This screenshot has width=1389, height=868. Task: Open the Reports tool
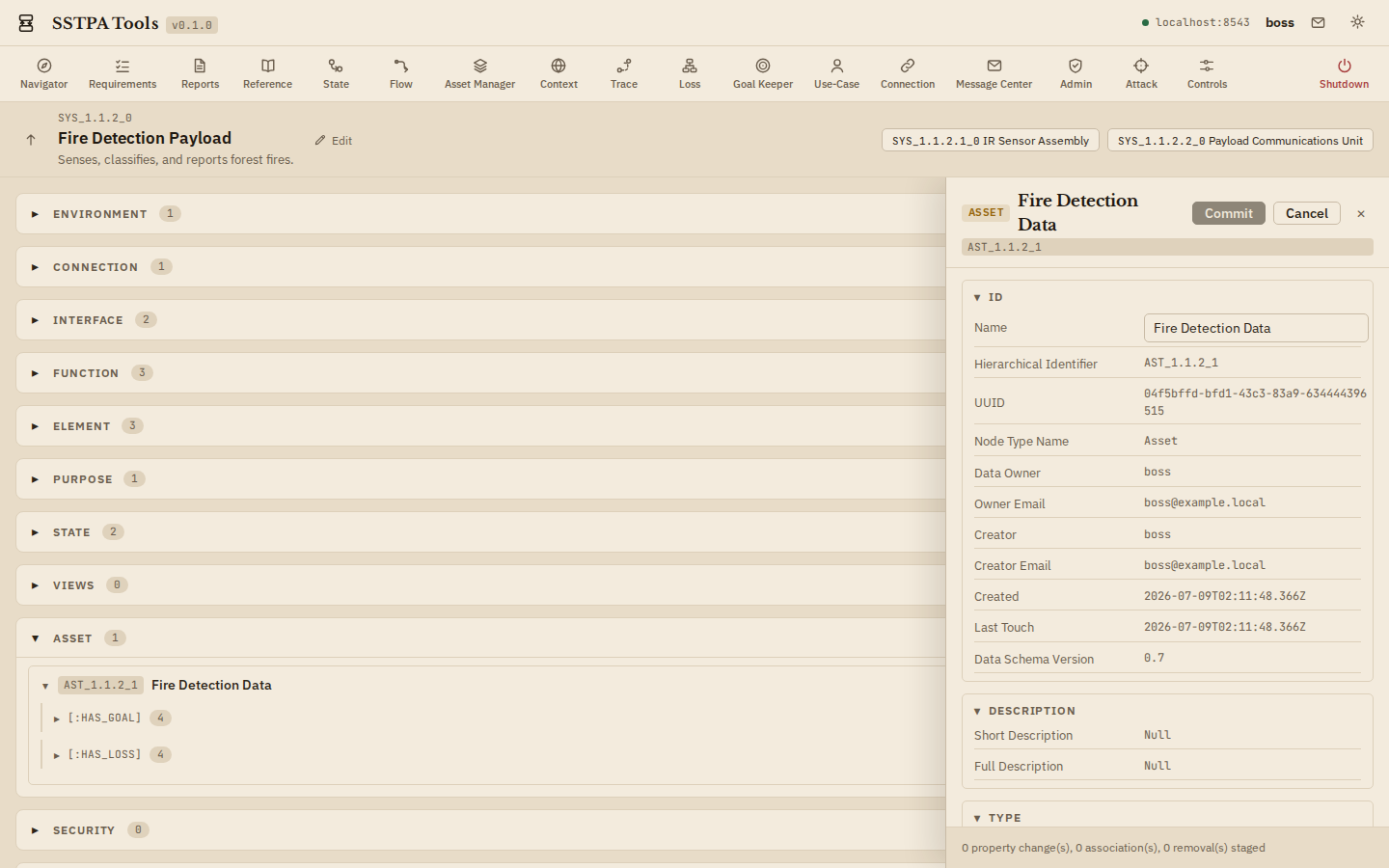(200, 73)
